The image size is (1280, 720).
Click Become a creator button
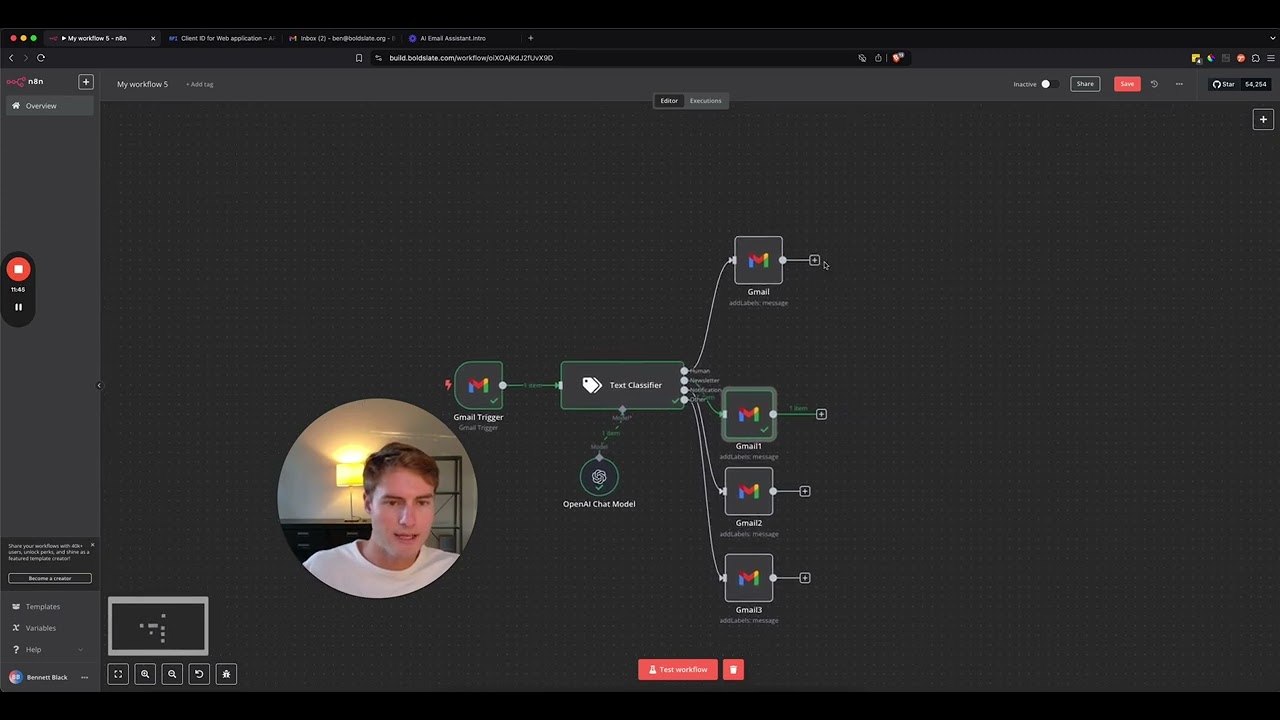click(50, 578)
